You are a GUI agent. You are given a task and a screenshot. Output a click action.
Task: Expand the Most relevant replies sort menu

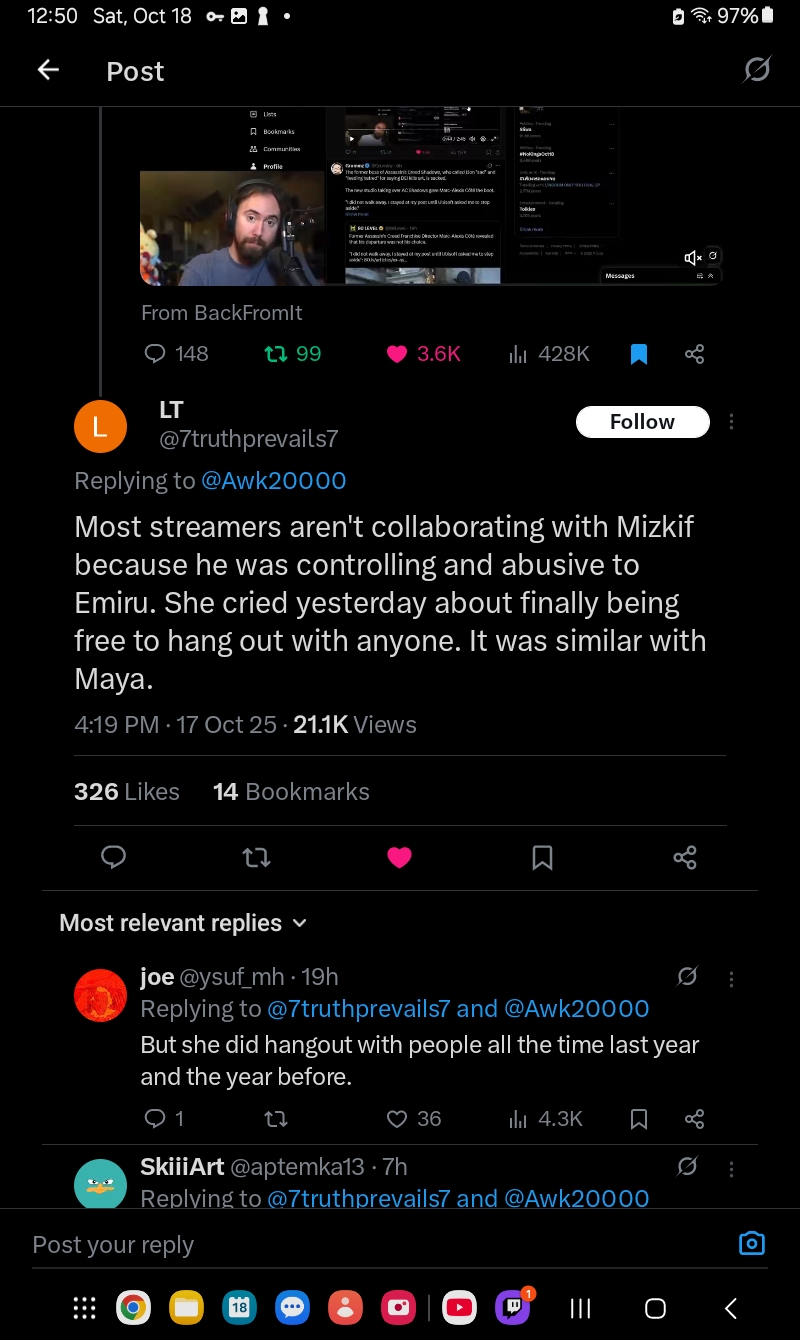tap(183, 923)
